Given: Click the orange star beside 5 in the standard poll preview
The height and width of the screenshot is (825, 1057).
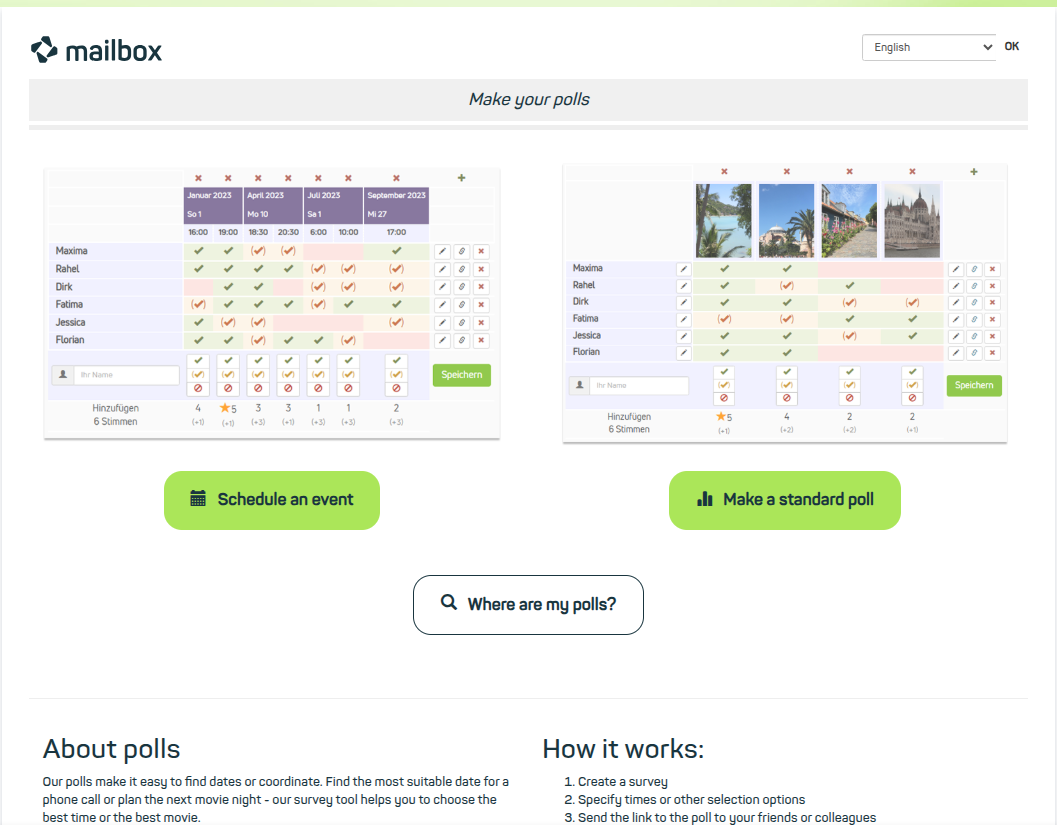Looking at the screenshot, I should 719,416.
